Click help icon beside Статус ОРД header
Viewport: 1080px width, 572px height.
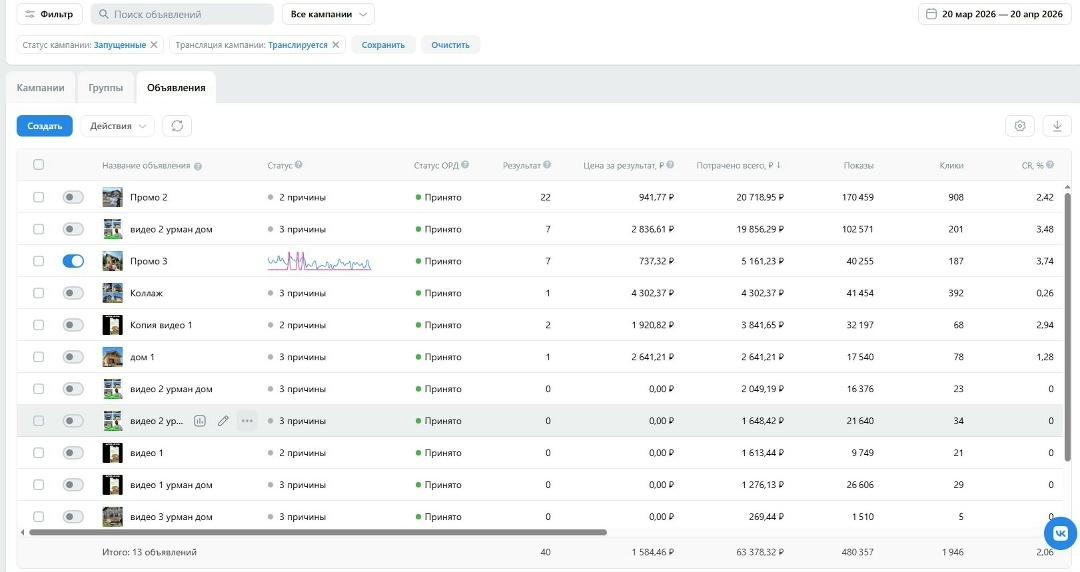465,165
